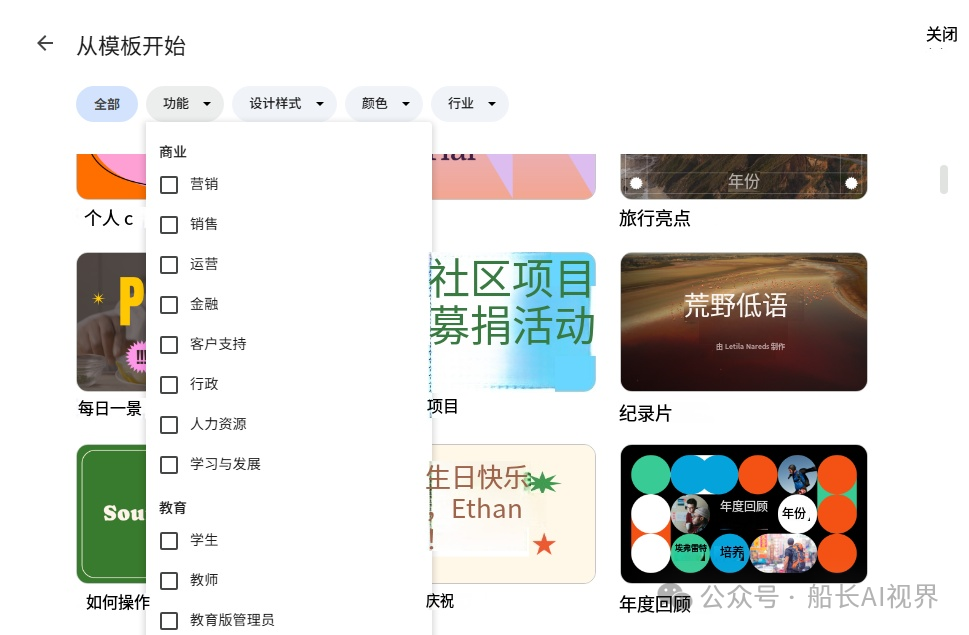This screenshot has height=635, width=969.
Task: Open the 年度回顾 template thumbnail
Action: click(743, 514)
